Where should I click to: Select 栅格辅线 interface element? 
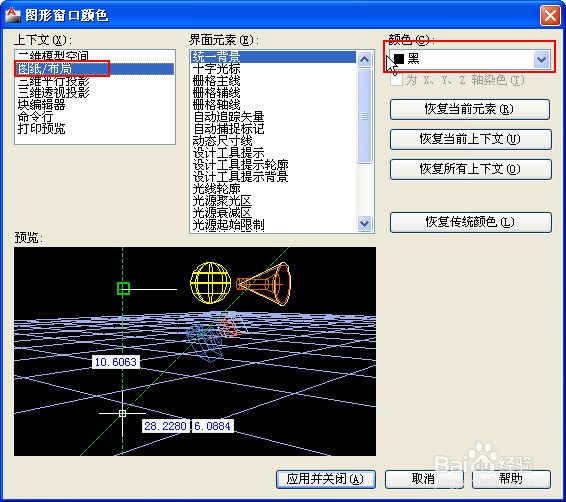tap(273, 93)
